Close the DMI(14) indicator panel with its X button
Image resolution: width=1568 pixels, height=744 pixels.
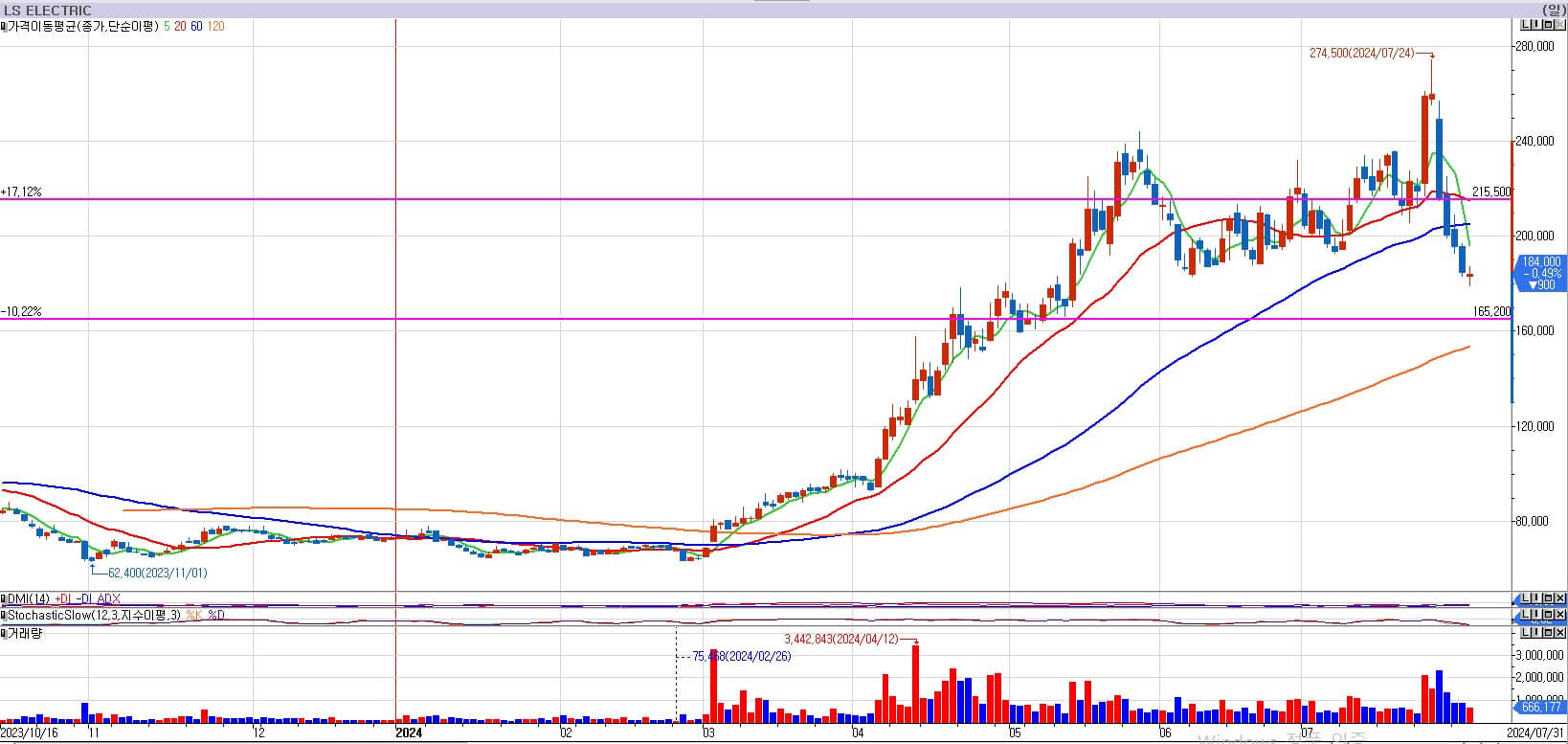(x=1560, y=598)
